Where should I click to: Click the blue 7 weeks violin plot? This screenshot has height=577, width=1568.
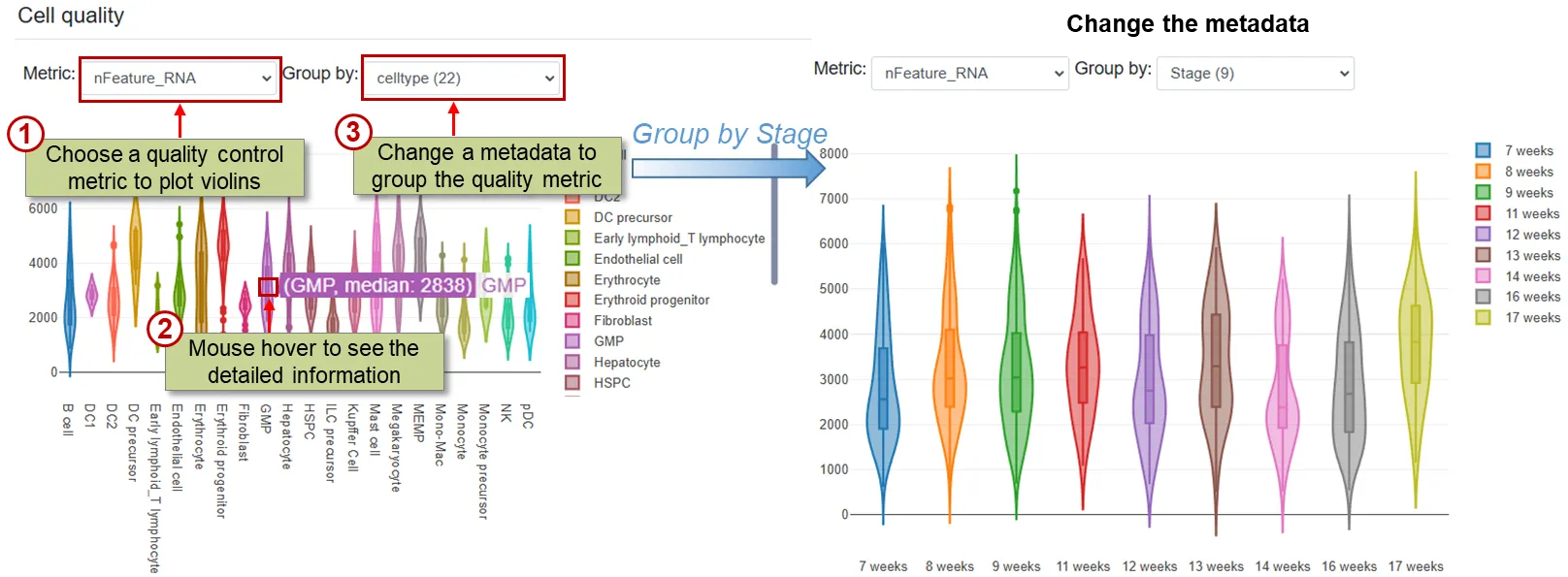tap(883, 388)
